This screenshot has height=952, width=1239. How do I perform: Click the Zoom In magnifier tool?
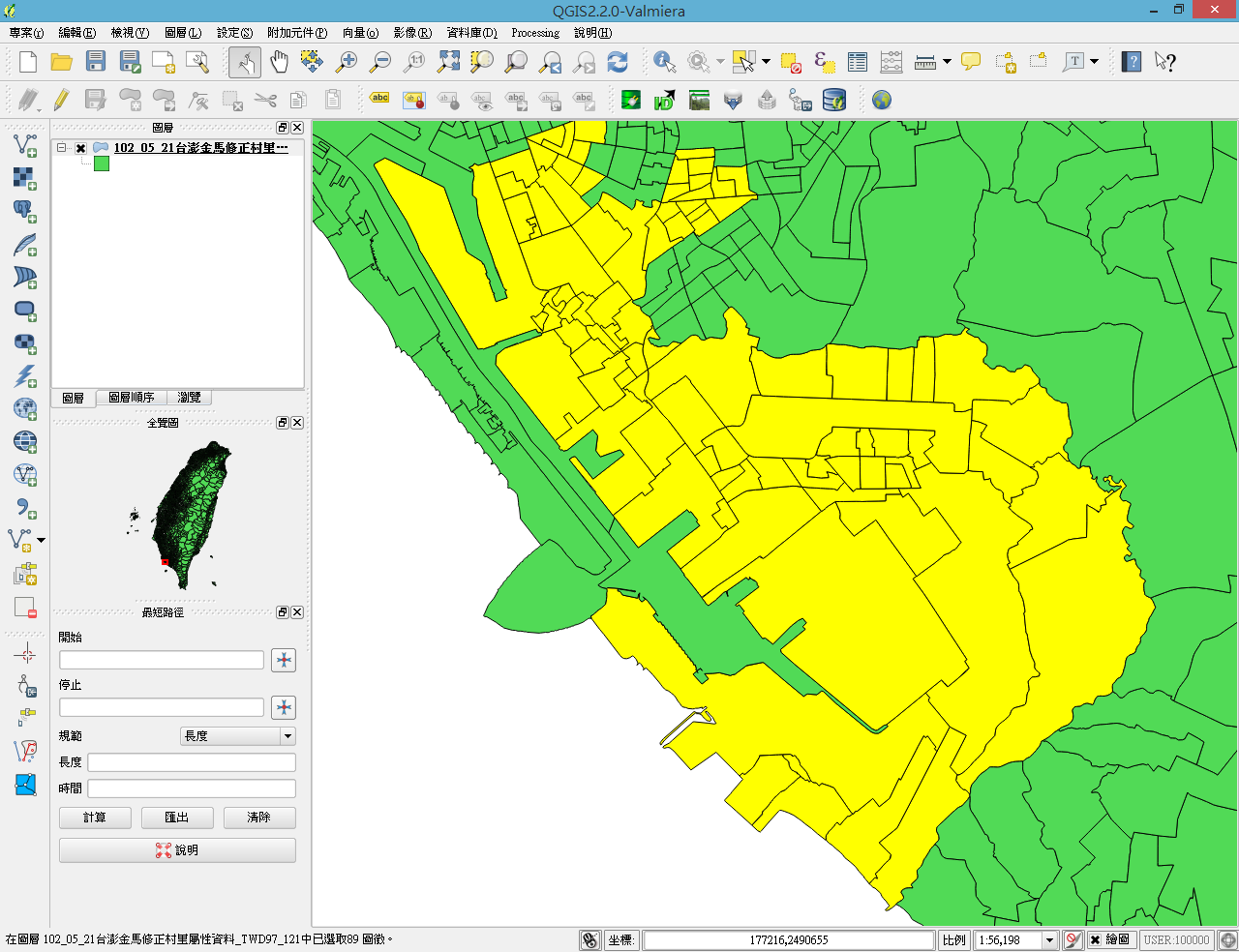coord(346,62)
